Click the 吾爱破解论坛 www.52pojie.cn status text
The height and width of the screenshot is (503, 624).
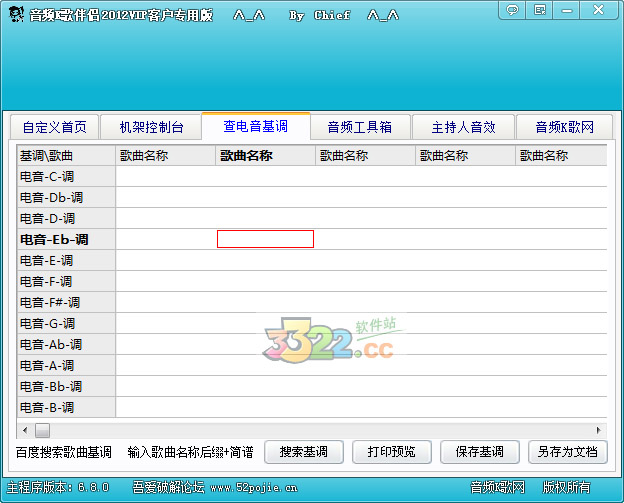[215, 487]
